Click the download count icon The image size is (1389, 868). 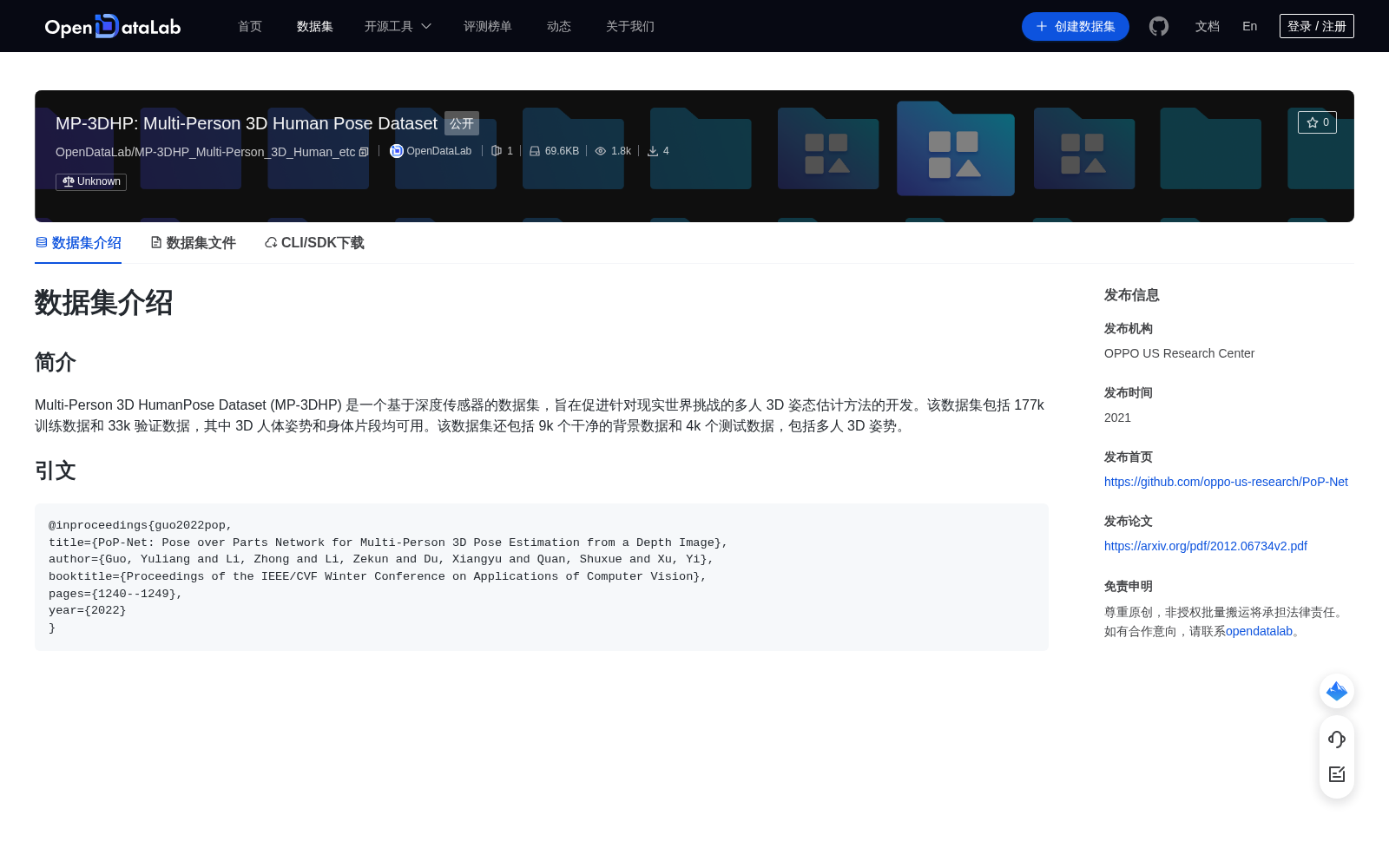653,151
